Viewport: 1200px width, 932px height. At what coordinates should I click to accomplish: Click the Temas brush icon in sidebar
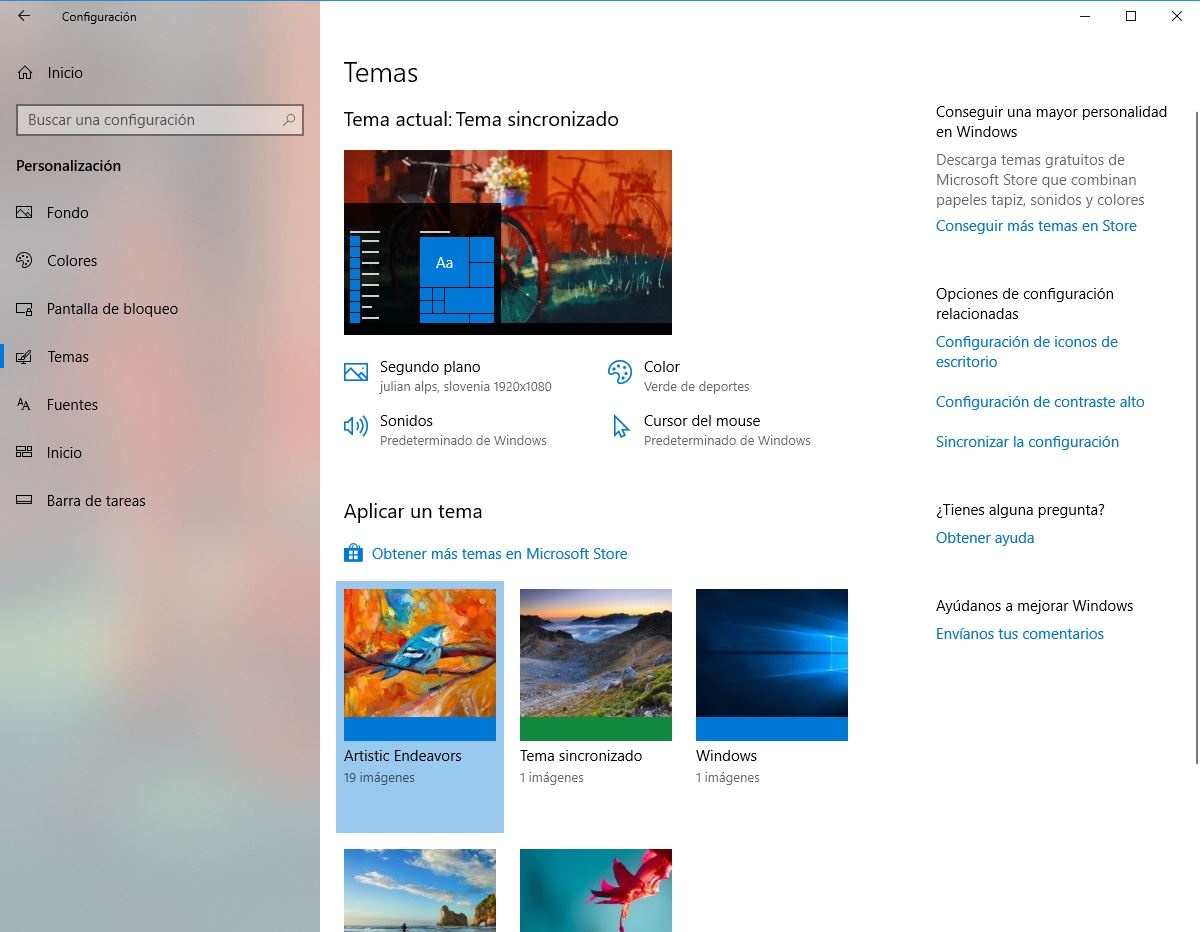coord(25,357)
